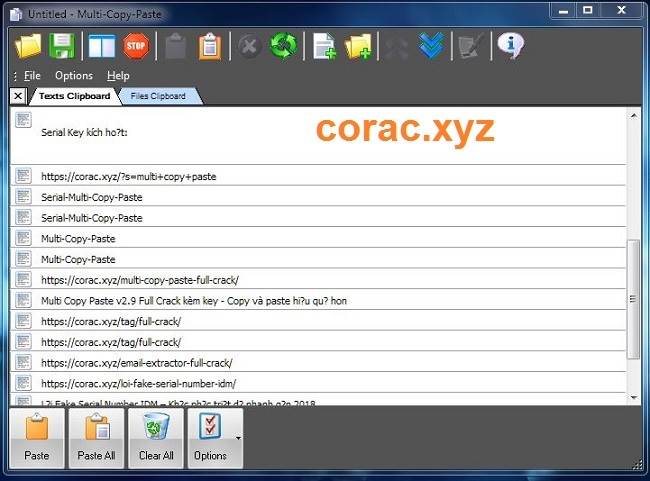Click the large Paste button
The image size is (650, 481).
click(x=37, y=438)
